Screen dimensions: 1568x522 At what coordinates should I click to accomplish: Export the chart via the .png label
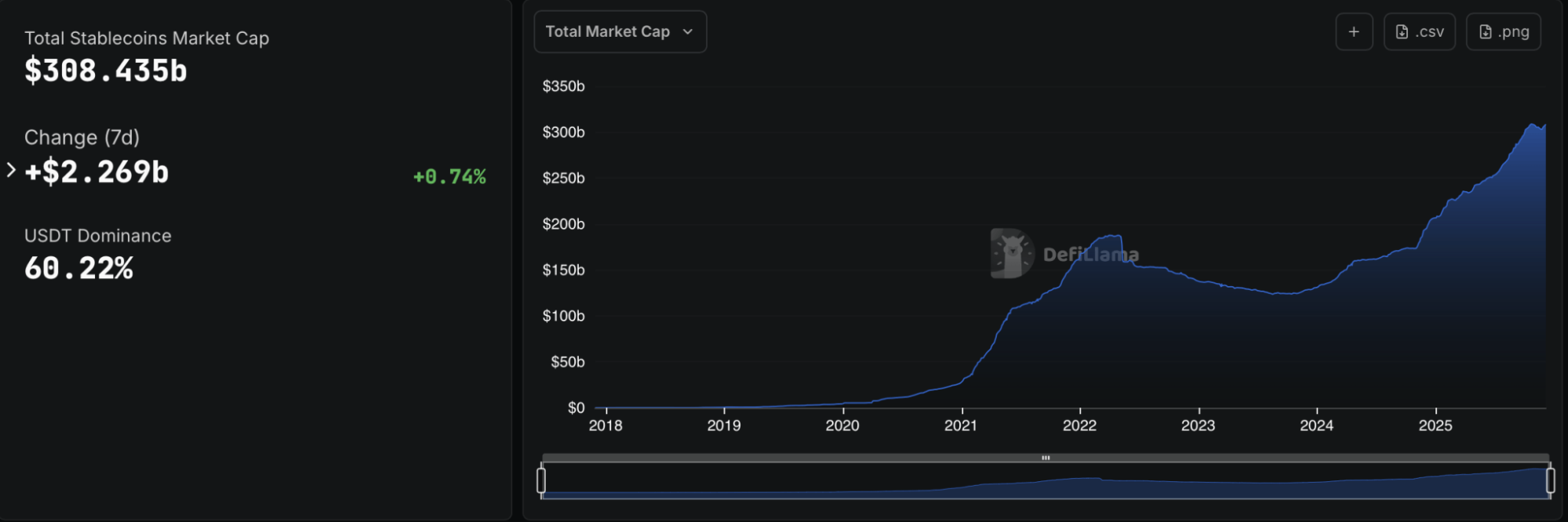pos(1513,32)
